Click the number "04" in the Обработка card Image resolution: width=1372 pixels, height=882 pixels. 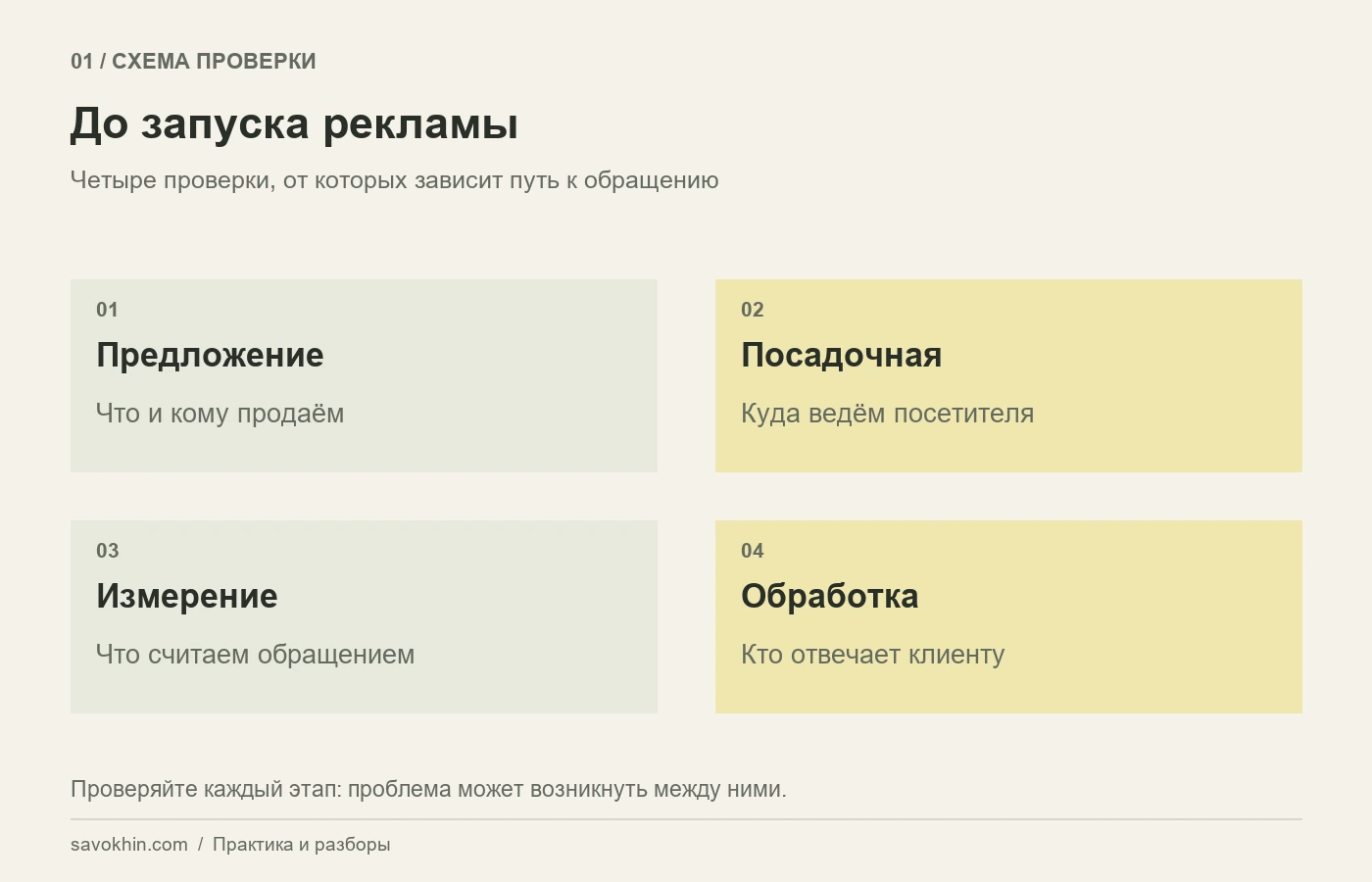[x=752, y=551]
